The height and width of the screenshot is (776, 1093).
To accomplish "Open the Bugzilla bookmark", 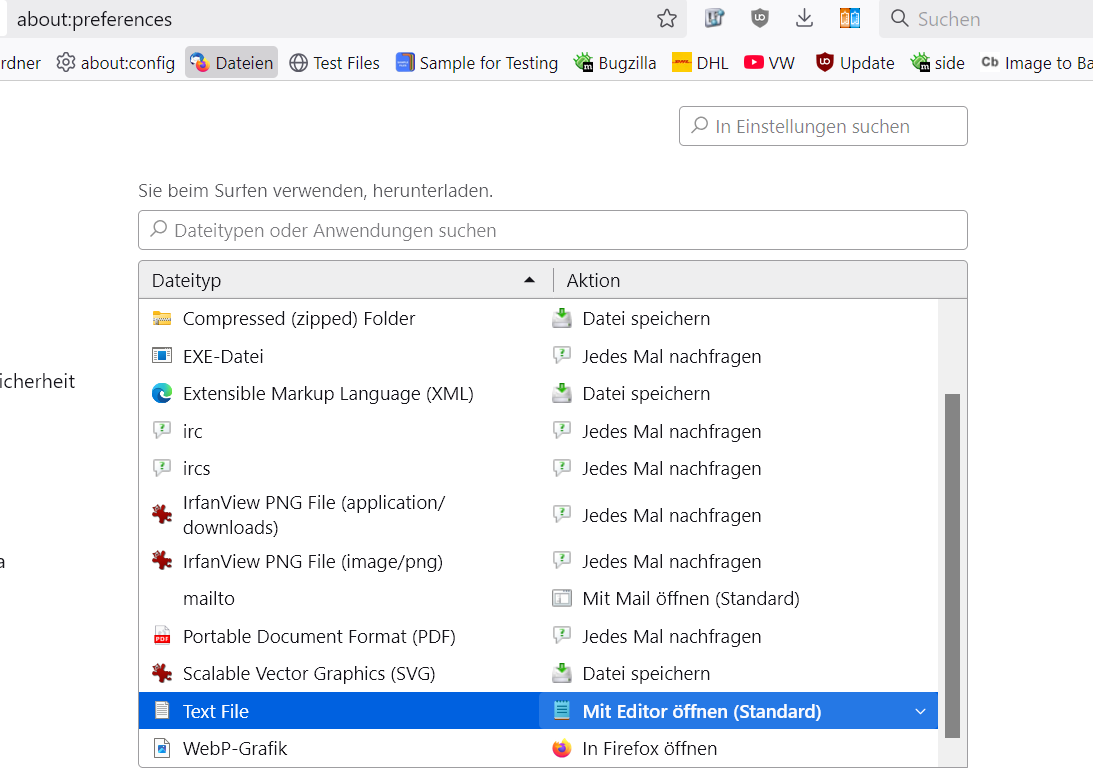I will pyautogui.click(x=615, y=63).
